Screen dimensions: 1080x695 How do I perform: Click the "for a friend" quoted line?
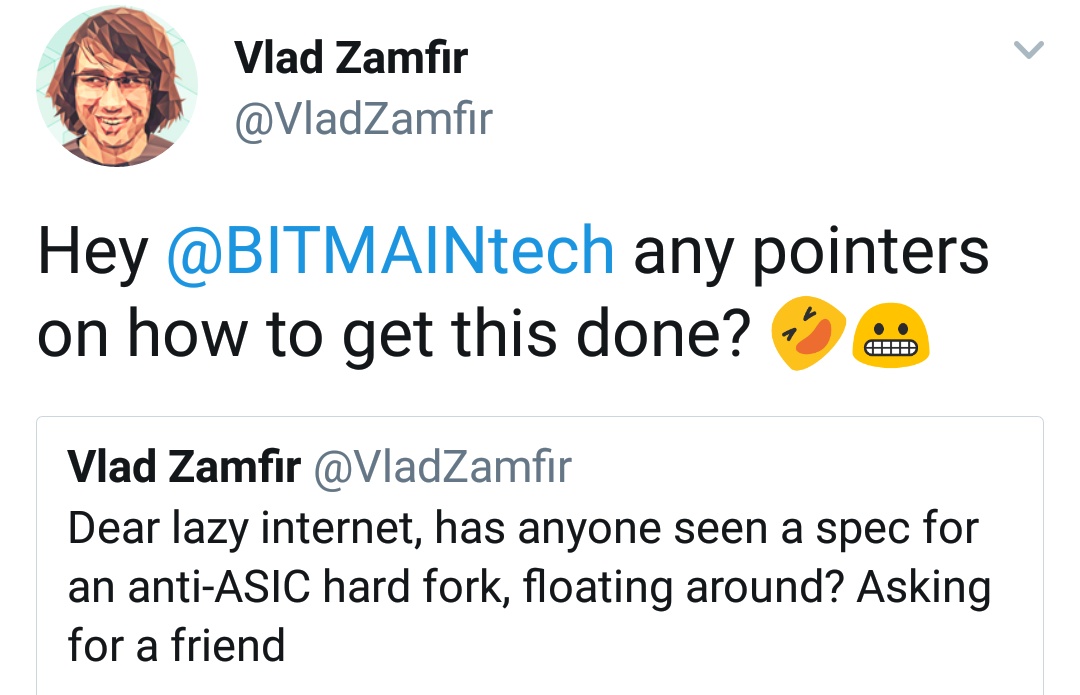point(176,645)
